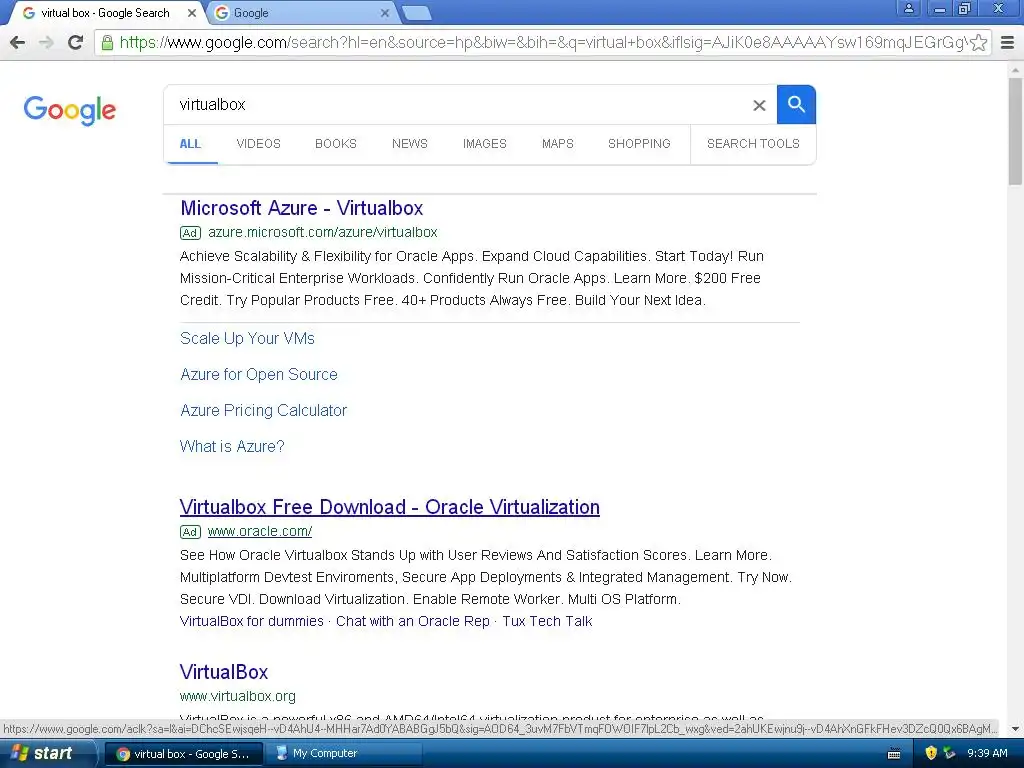This screenshot has width=1024, height=768.
Task: Open the What is Azure? link
Action: (x=232, y=446)
